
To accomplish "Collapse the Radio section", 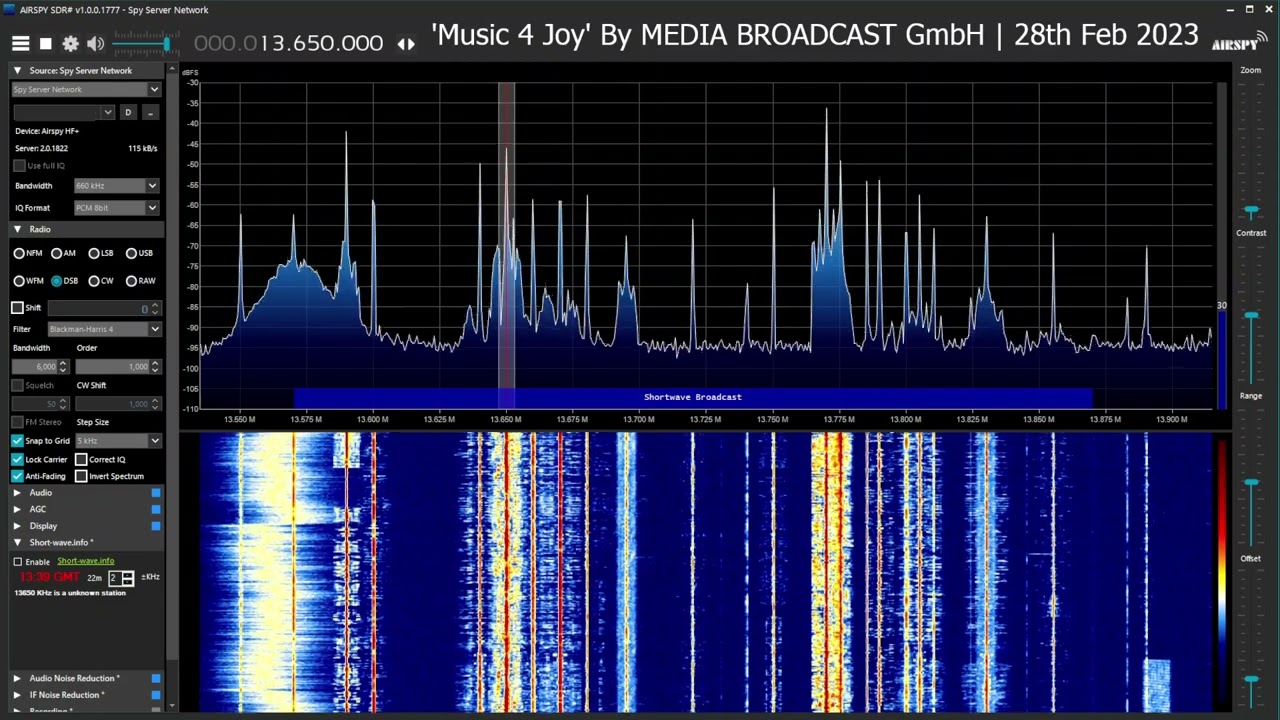I will pyautogui.click(x=17, y=229).
